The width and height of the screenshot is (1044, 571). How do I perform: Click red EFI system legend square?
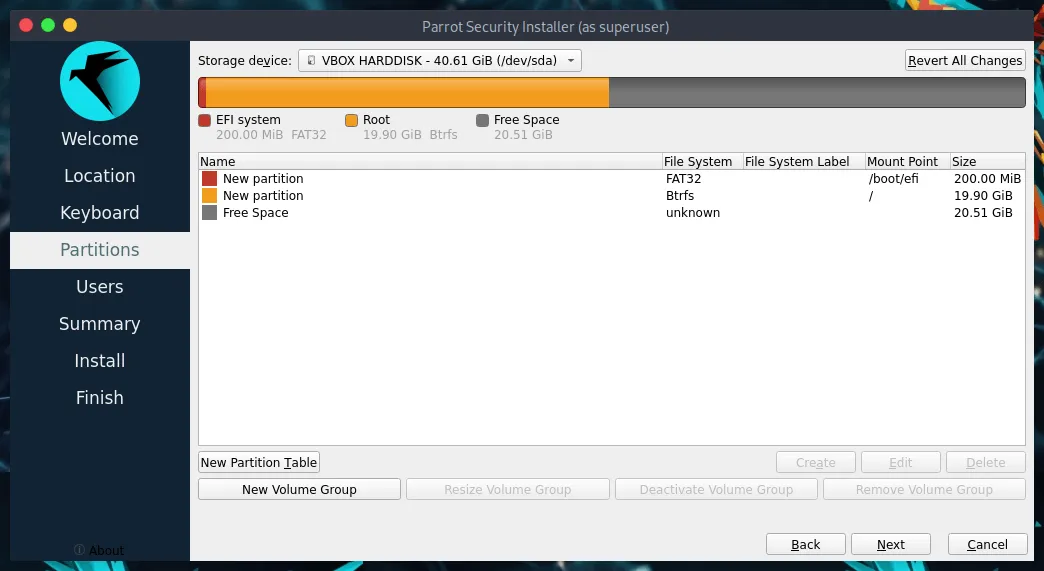point(204,120)
